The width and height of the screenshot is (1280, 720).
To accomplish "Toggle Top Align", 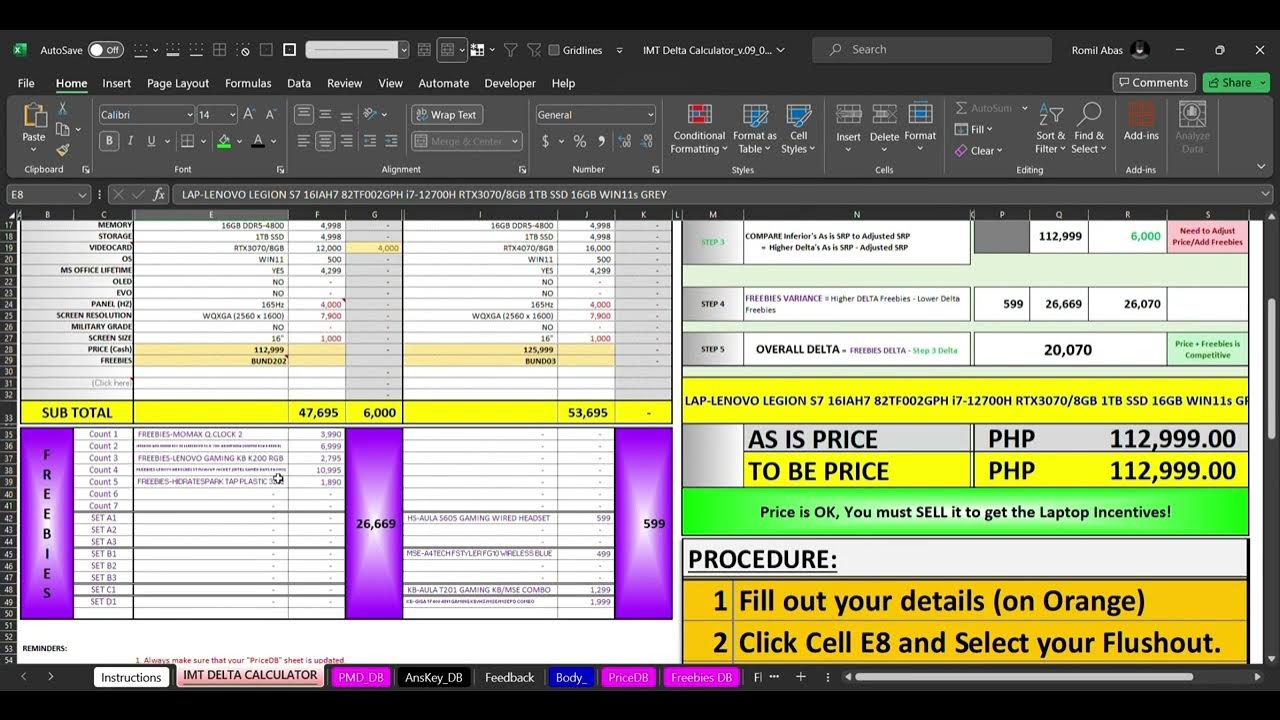I will point(304,115).
